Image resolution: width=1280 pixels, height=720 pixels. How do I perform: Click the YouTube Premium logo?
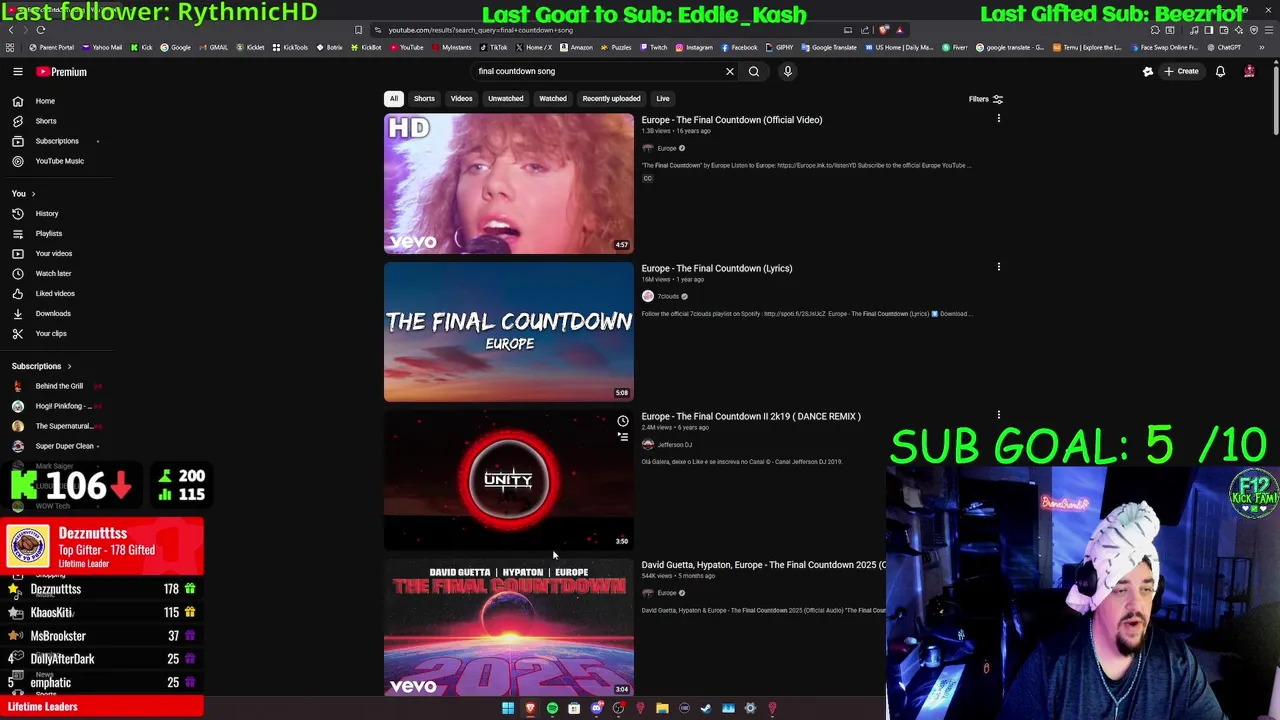click(62, 72)
